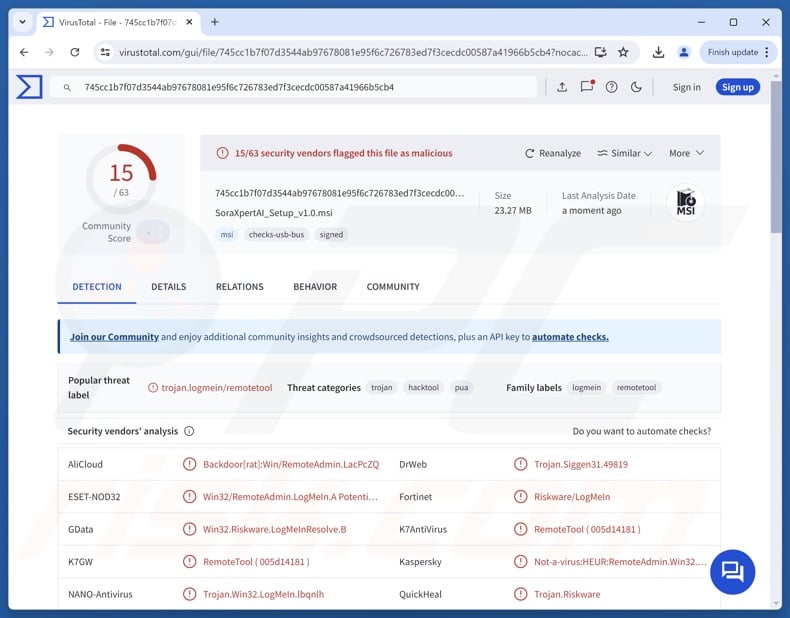The width and height of the screenshot is (790, 618).
Task: Click the MSI file type icon
Action: coord(686,202)
